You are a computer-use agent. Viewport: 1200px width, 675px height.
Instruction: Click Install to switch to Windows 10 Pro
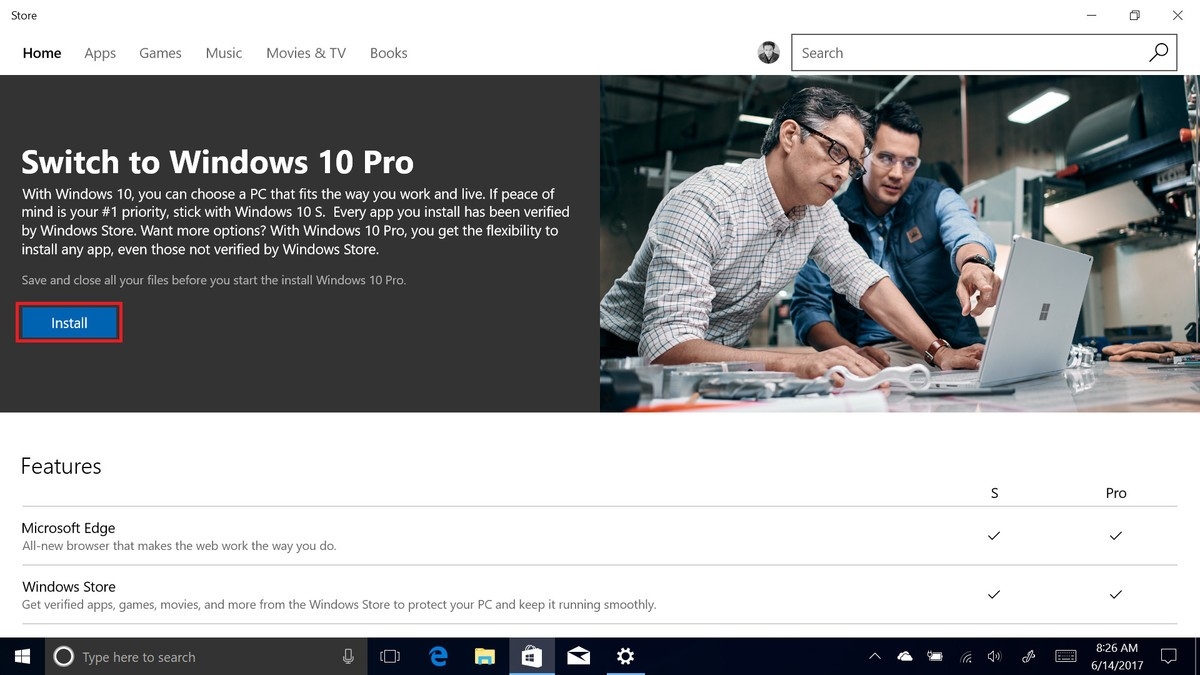[x=68, y=322]
